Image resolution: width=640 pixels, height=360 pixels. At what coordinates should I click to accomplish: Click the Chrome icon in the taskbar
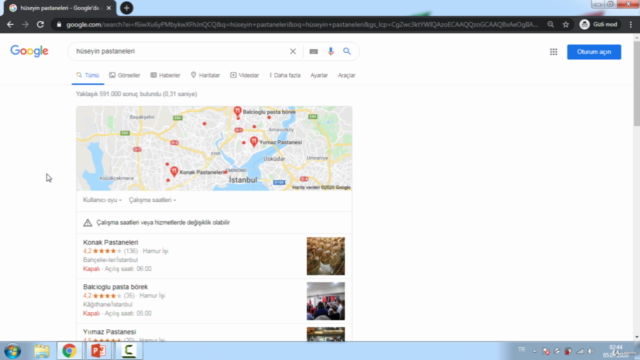(69, 351)
